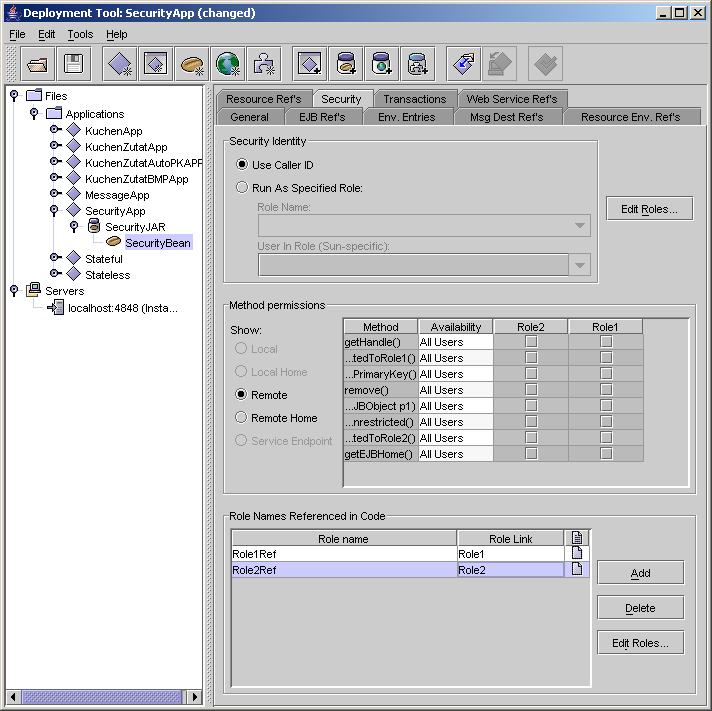
Task: Click the Delete role reference button
Action: [x=640, y=608]
